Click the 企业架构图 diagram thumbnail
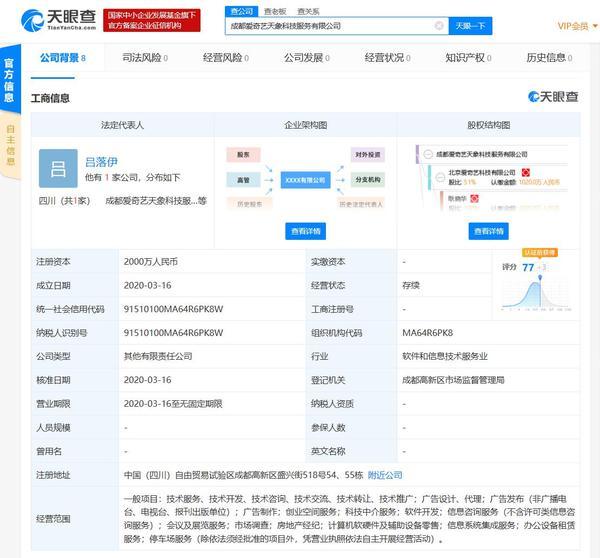Image resolution: width=600 pixels, height=558 pixels. pyautogui.click(x=305, y=179)
